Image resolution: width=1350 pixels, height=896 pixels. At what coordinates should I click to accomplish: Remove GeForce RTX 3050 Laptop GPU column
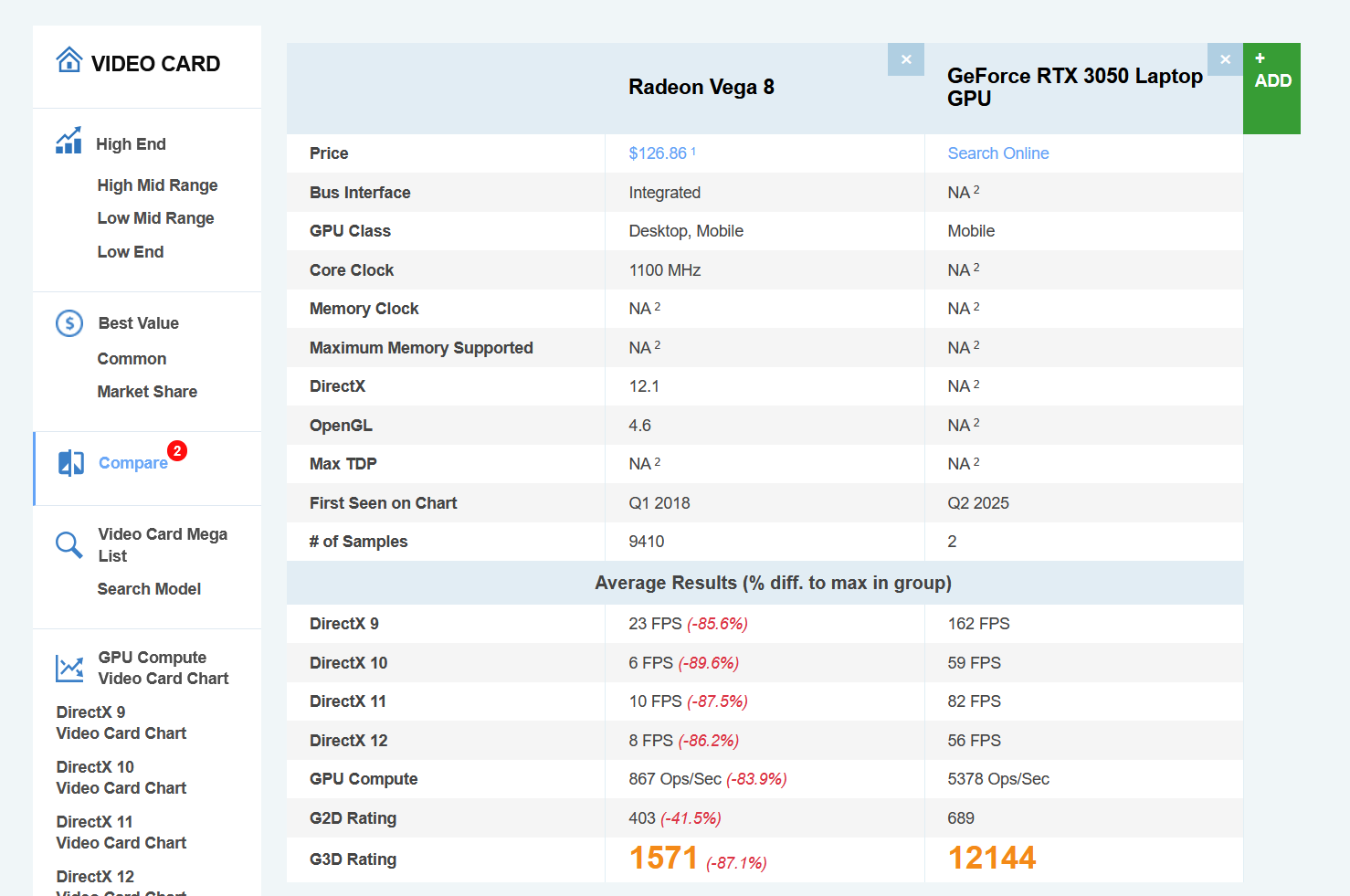pyautogui.click(x=1225, y=59)
